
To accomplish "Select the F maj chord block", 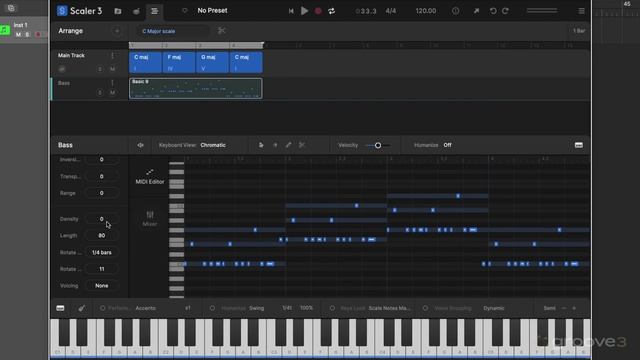I will (x=179, y=62).
